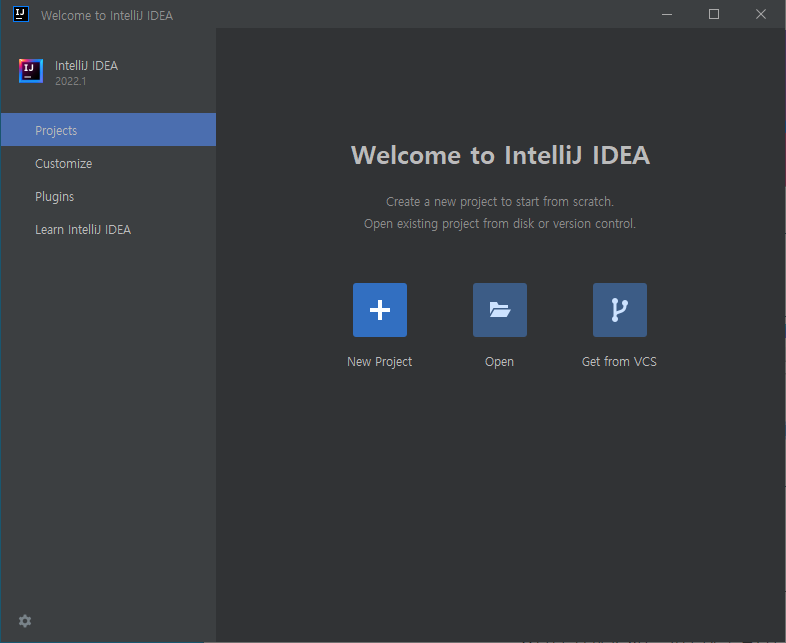This screenshot has width=786, height=643.
Task: Click the New Project plus icon
Action: click(379, 310)
